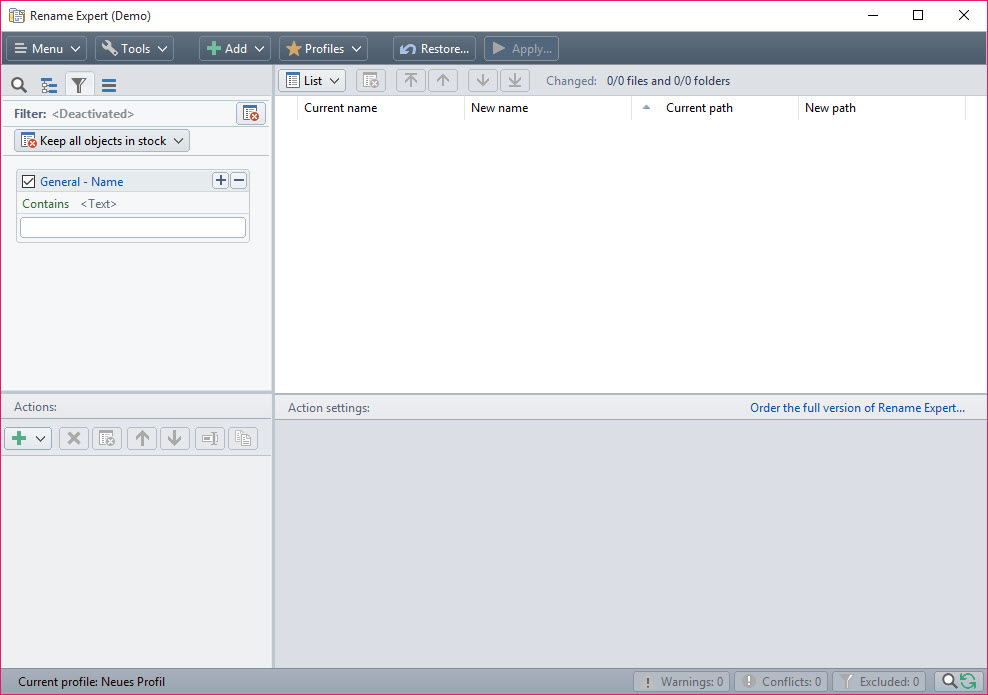Viewport: 988px width, 695px height.
Task: Click Current profile: Neues Profil text
Action: click(x=91, y=682)
